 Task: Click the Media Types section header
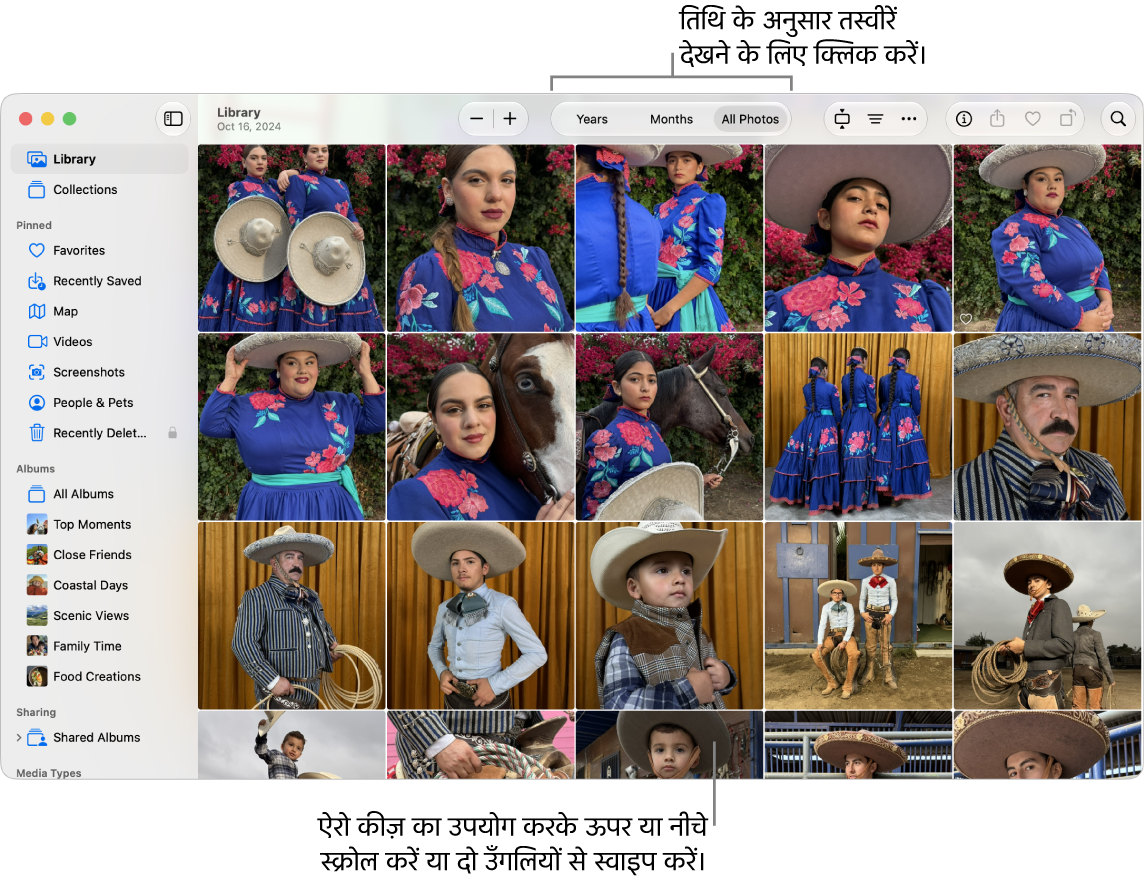coord(49,773)
